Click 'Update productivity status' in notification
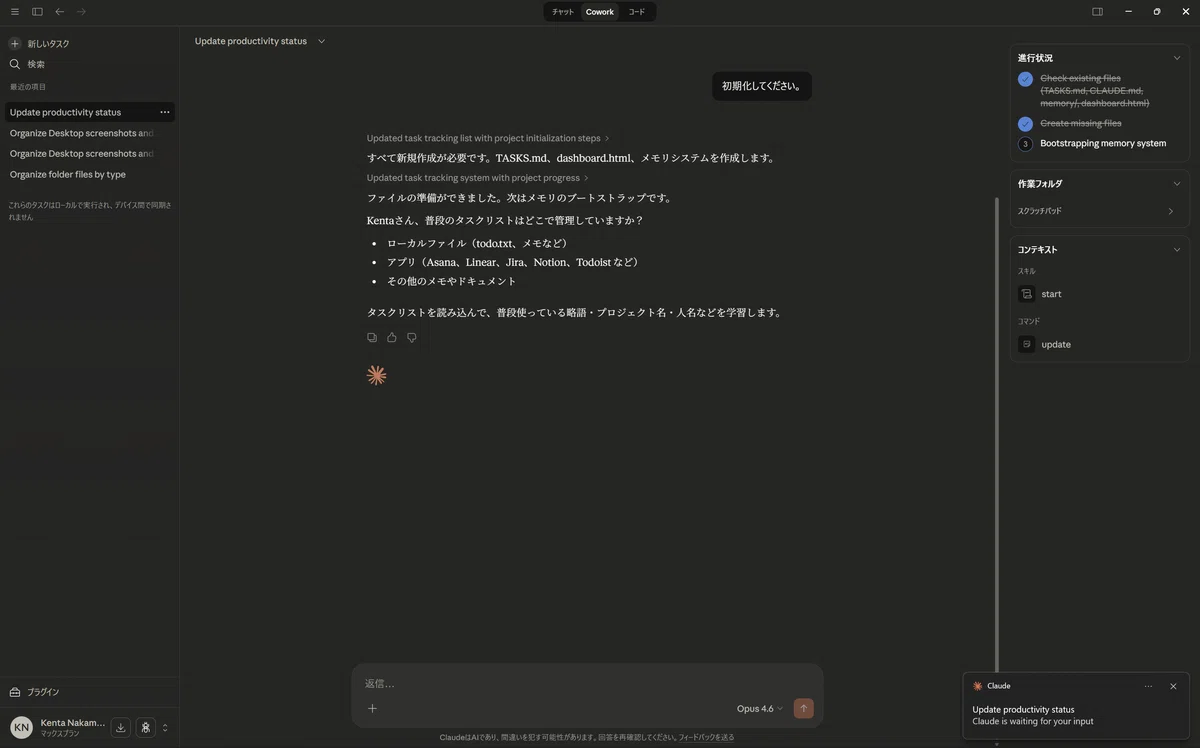 click(x=1023, y=709)
